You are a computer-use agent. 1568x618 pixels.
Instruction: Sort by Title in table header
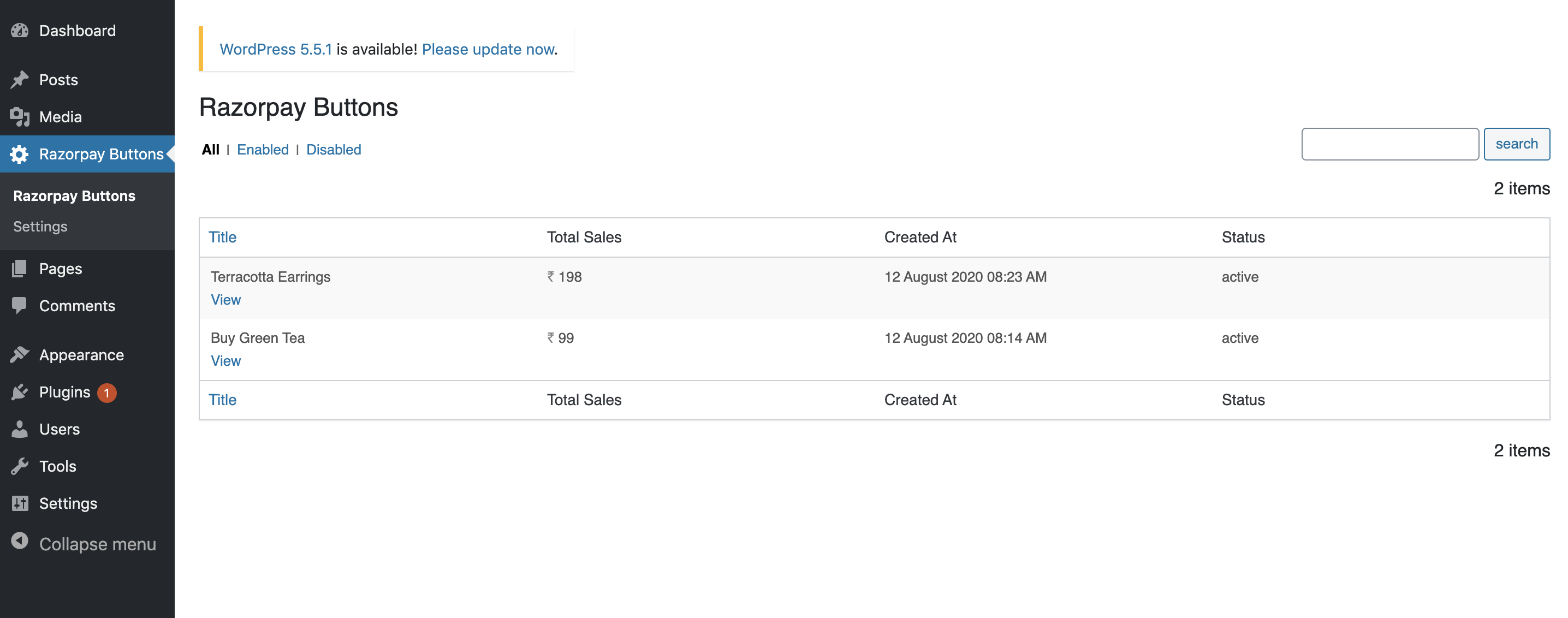[x=222, y=237]
